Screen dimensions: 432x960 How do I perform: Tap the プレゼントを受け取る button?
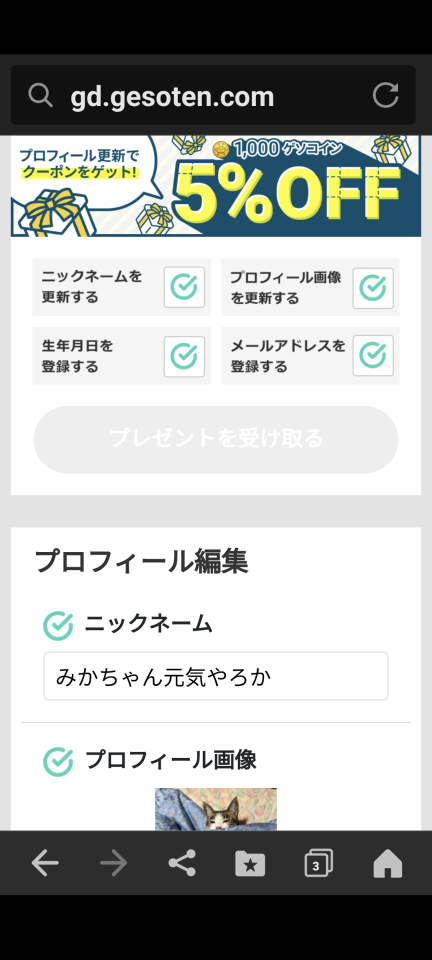tap(216, 439)
